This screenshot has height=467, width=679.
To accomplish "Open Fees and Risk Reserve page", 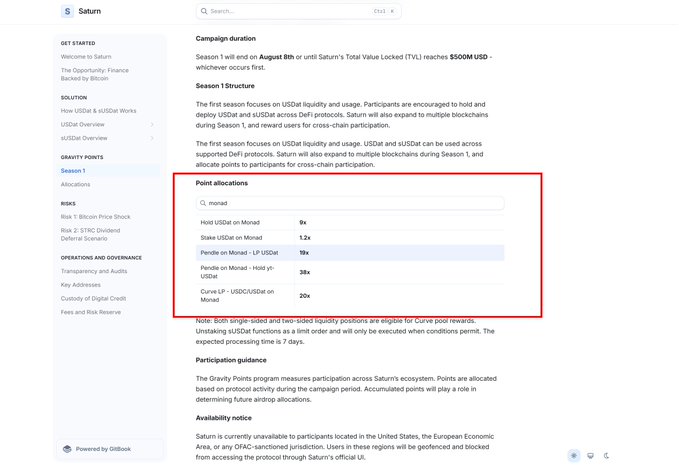I will 91,312.
